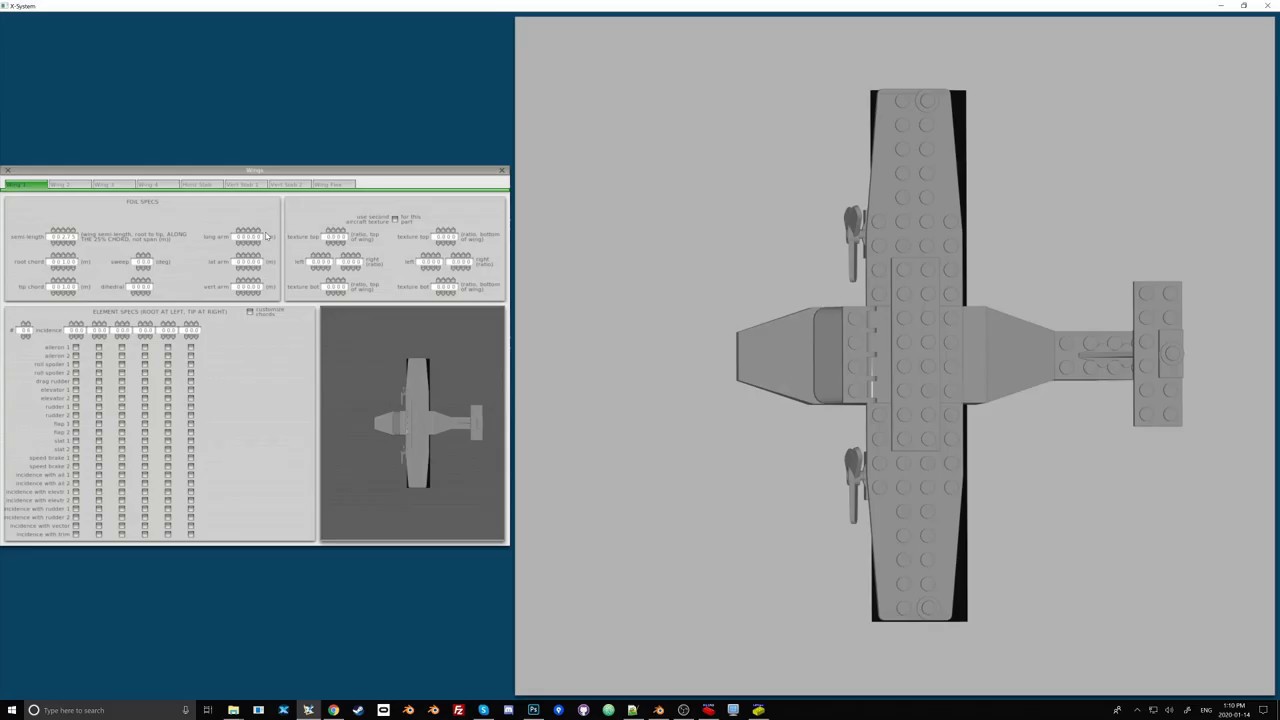The image size is (1280, 720).
Task: Open Google Chrome from the taskbar
Action: coord(333,710)
